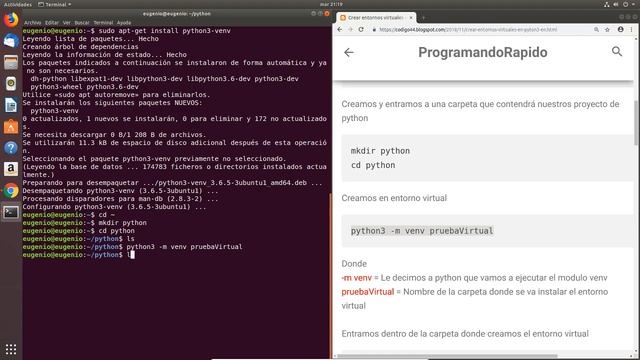Screen dimensions: 640x360
Task: Open Thunderbird mail from the dock
Action: pyautogui.click(x=11, y=41)
